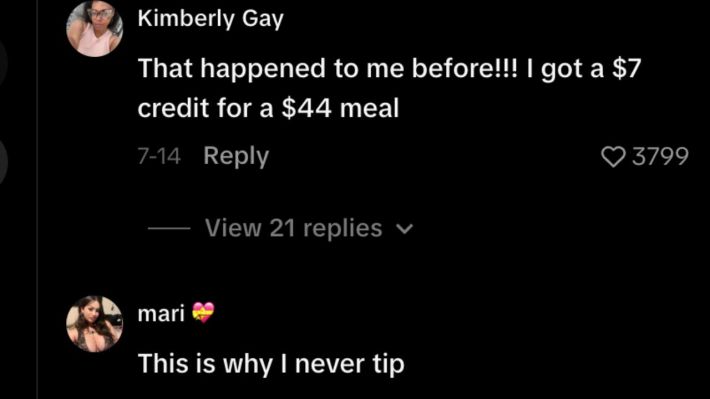Click the 7-14 comment date
The width and height of the screenshot is (710, 399).
coord(159,157)
